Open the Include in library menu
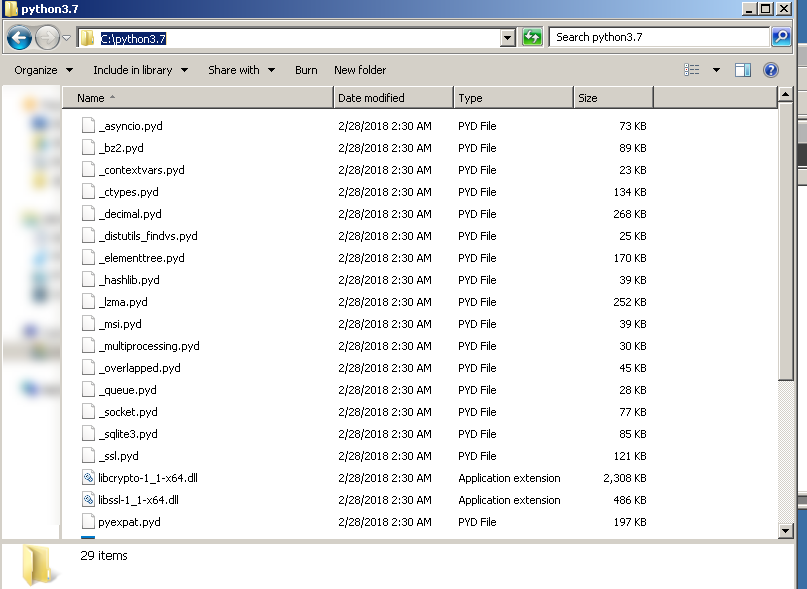This screenshot has height=589, width=807. [x=140, y=70]
